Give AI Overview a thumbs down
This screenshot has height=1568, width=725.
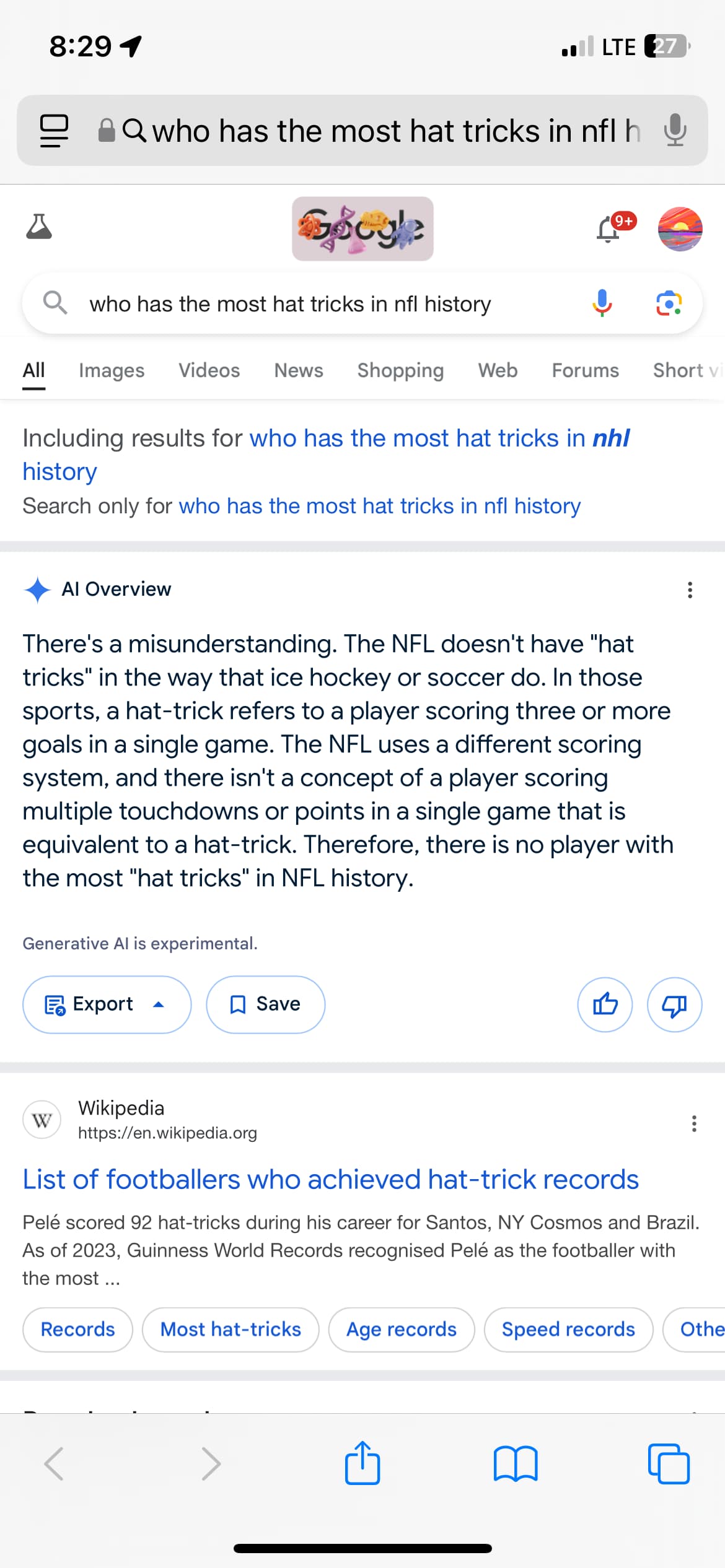click(674, 1004)
